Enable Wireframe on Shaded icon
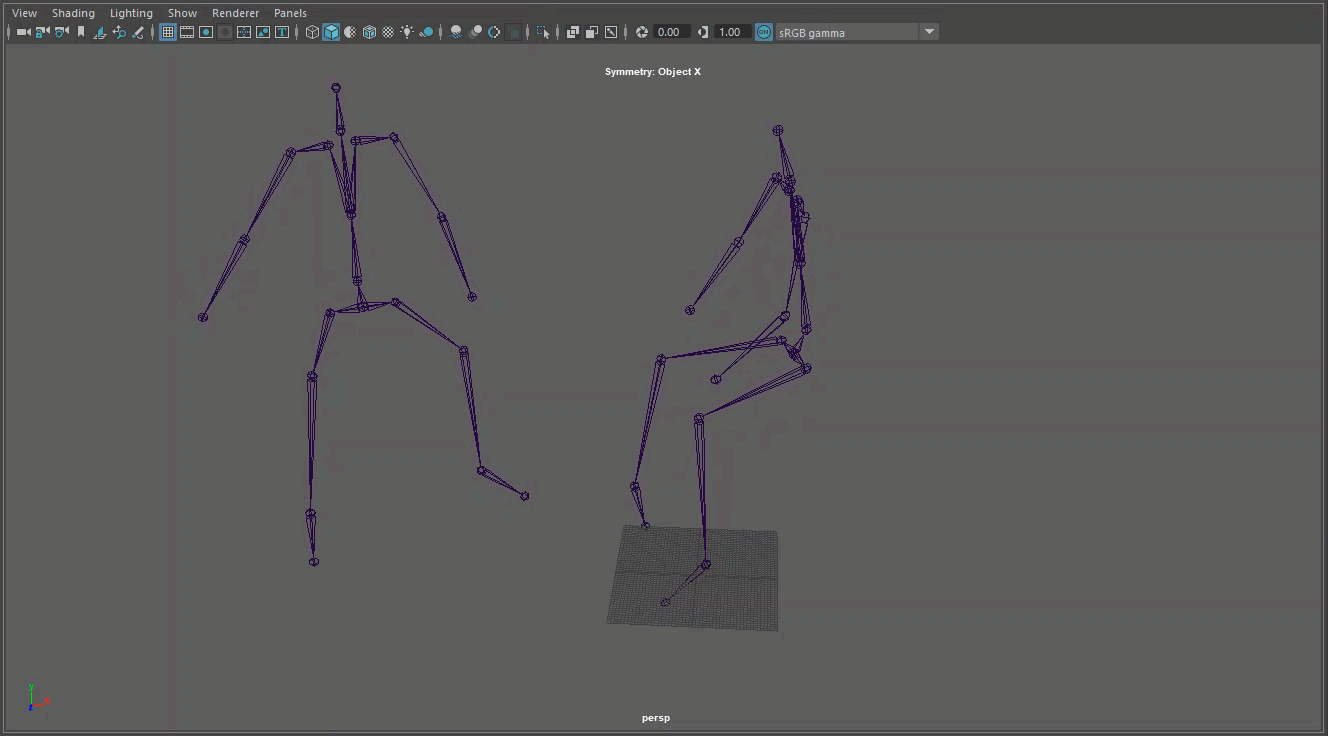This screenshot has height=736, width=1328. (369, 32)
